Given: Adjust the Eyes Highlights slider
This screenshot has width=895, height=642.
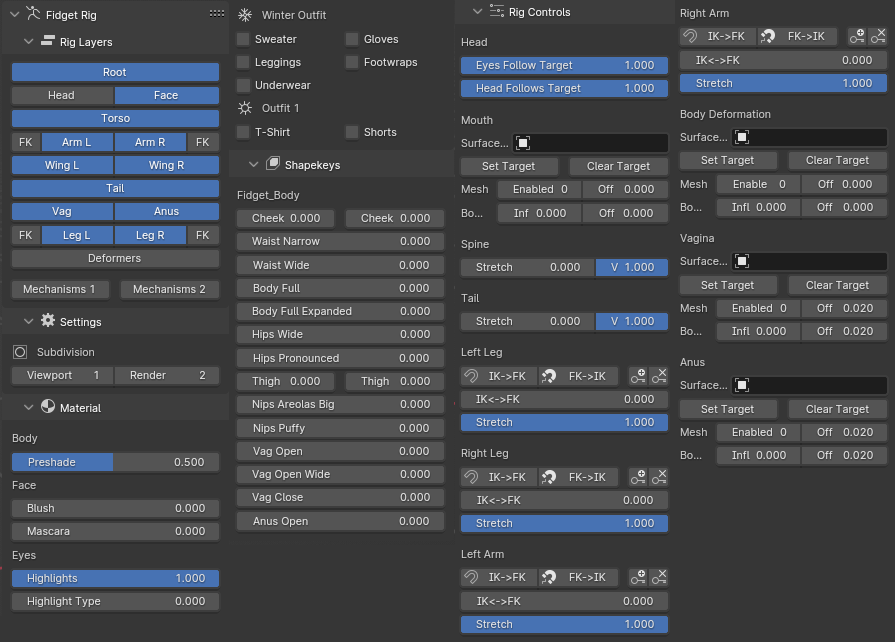Looking at the screenshot, I should (x=115, y=578).
